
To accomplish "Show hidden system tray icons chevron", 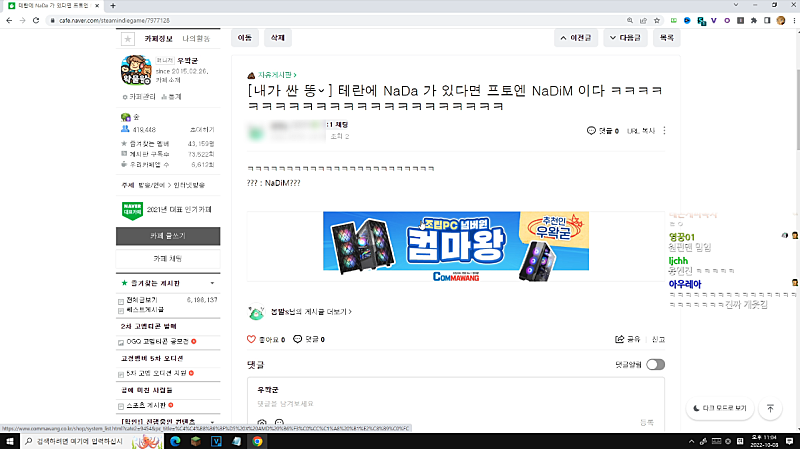I will [x=691, y=441].
